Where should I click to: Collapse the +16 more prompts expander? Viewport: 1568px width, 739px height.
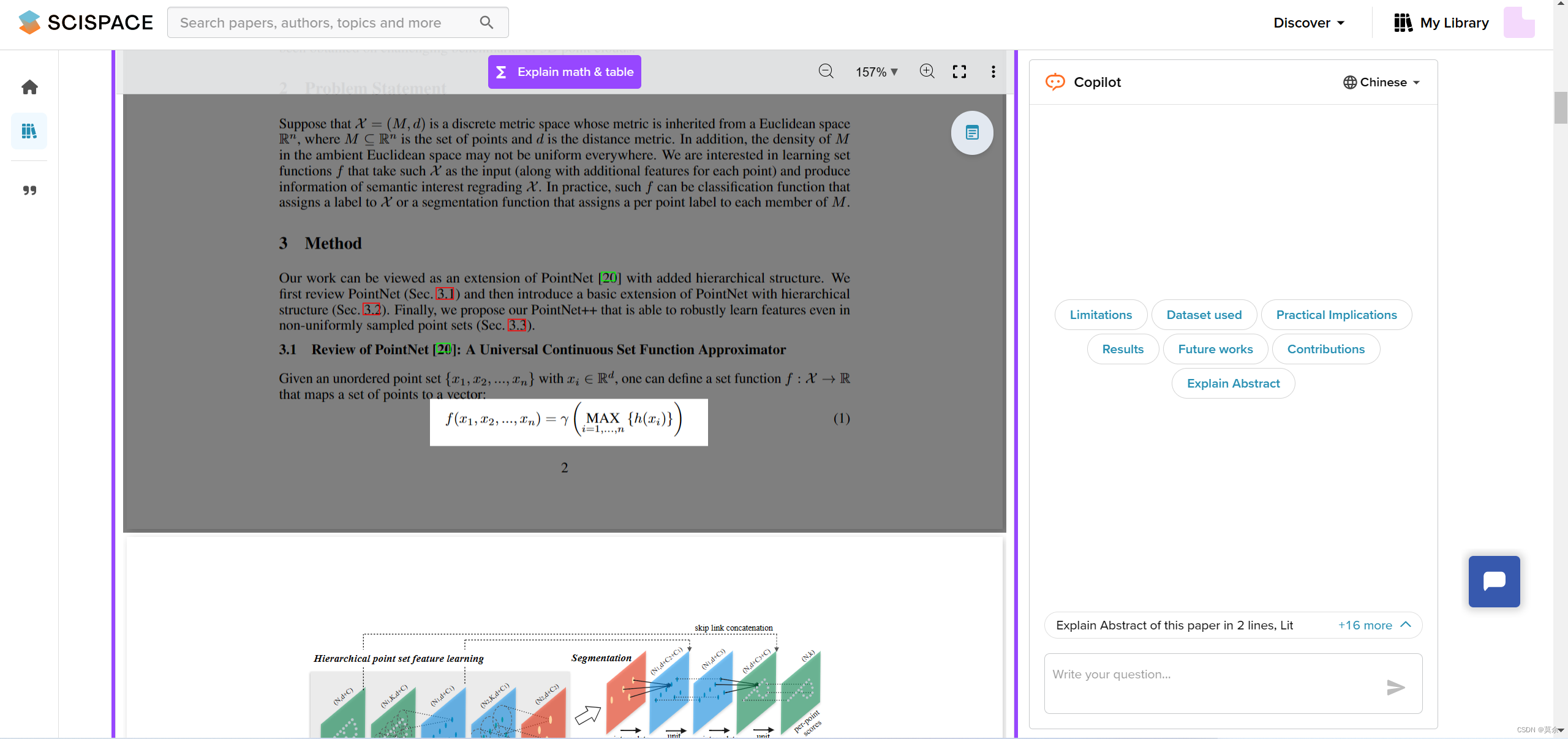(x=1374, y=625)
